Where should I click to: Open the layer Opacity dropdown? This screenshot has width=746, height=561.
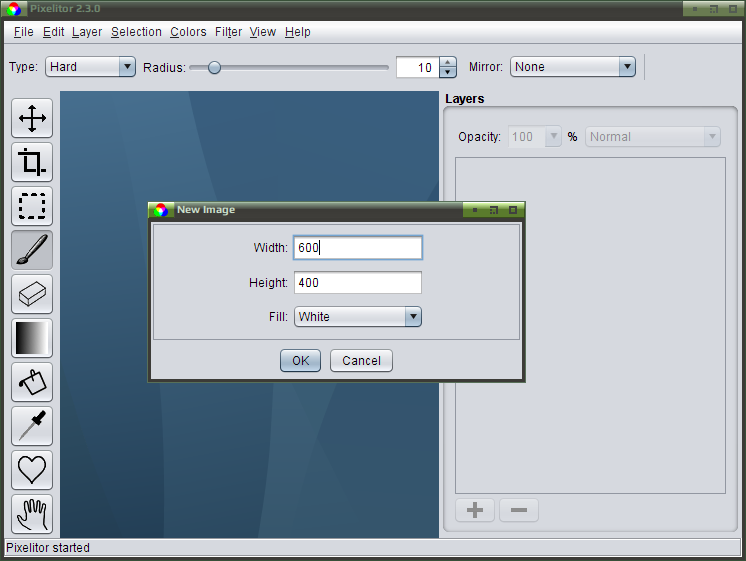(x=535, y=137)
